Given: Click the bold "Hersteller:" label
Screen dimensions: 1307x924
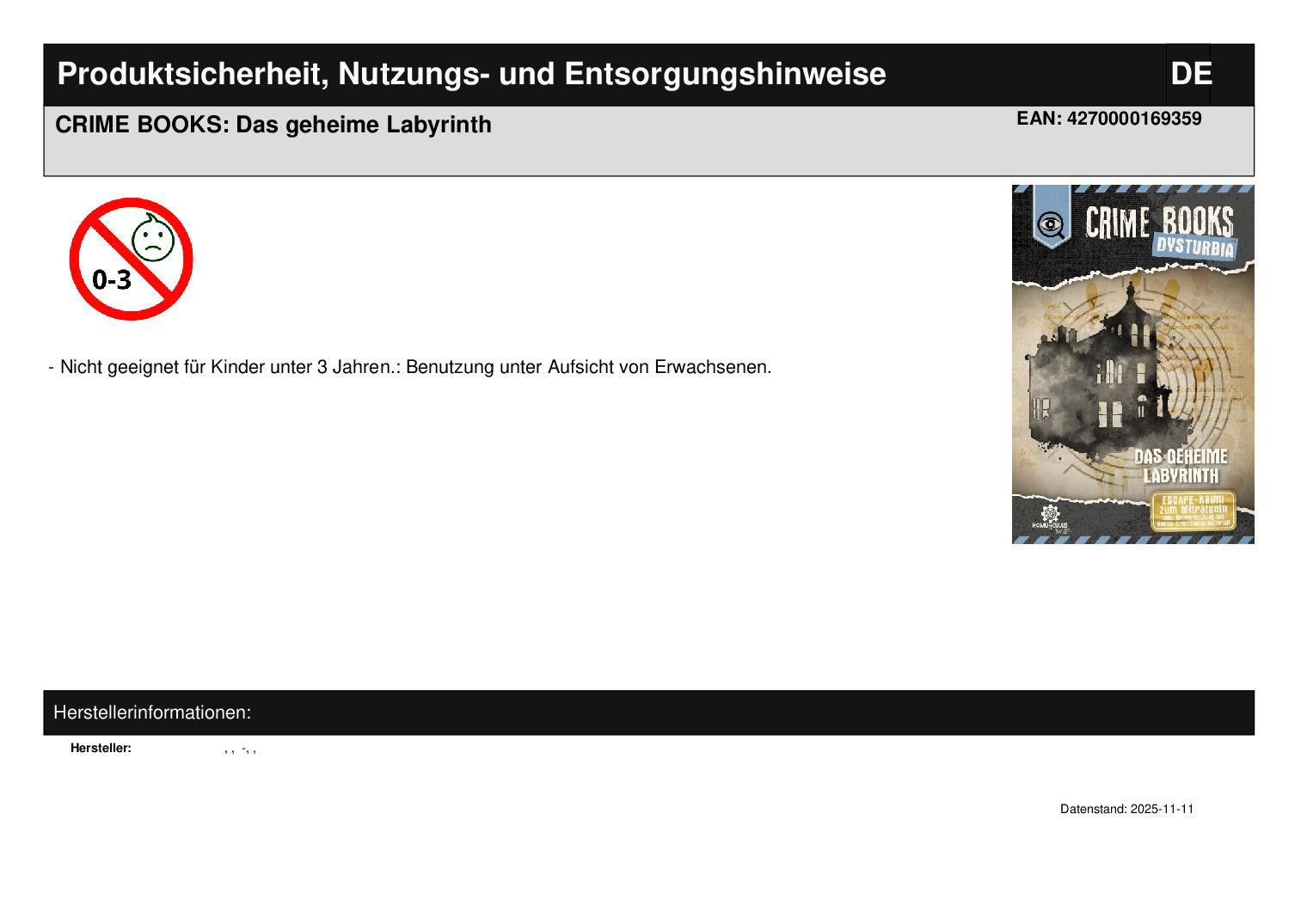Looking at the screenshot, I should 101,748.
